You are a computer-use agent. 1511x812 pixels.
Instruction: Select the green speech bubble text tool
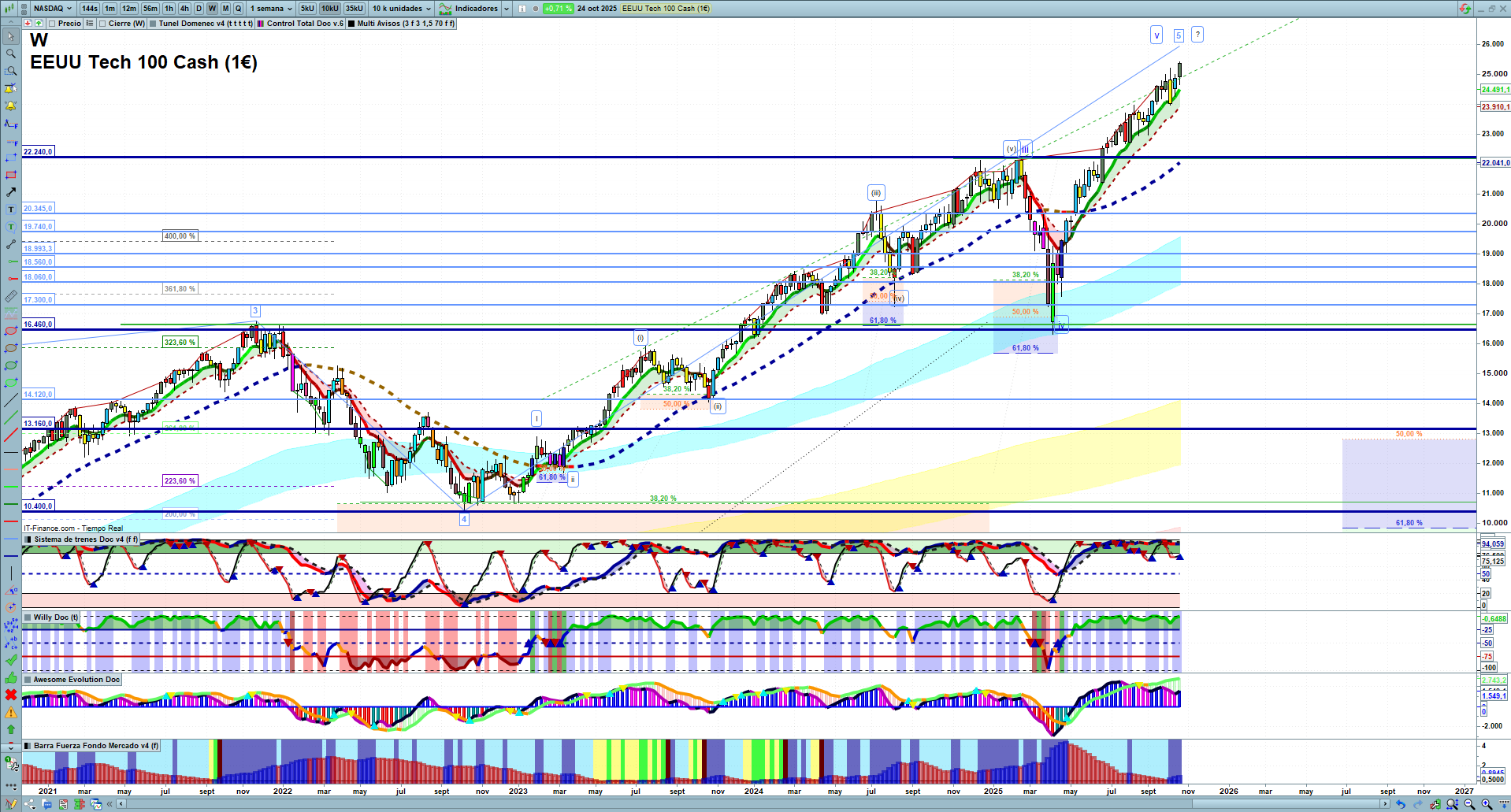[11, 227]
